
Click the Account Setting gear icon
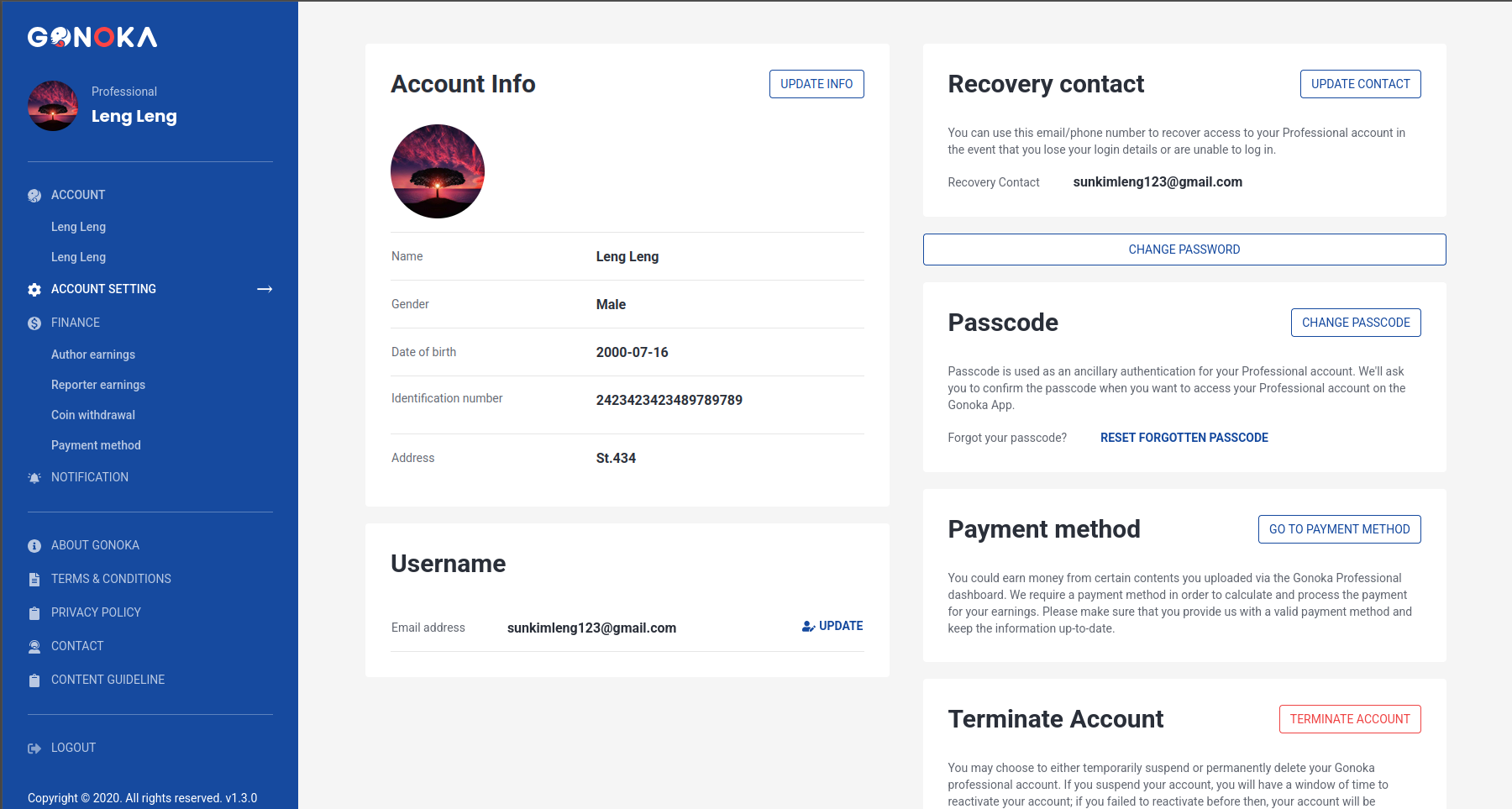coord(34,290)
